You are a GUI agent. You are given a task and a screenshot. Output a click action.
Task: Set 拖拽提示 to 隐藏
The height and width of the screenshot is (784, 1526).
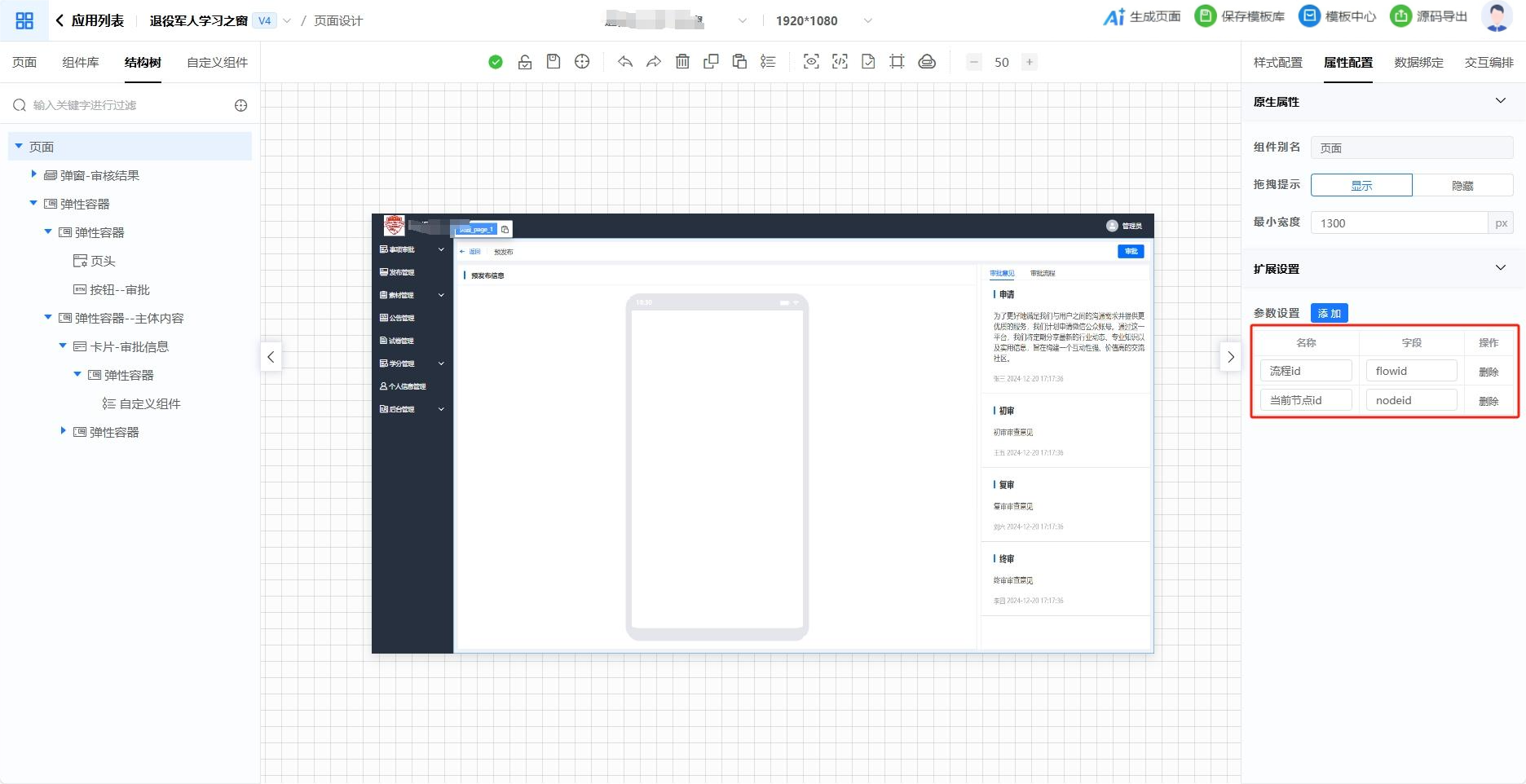pos(1462,186)
